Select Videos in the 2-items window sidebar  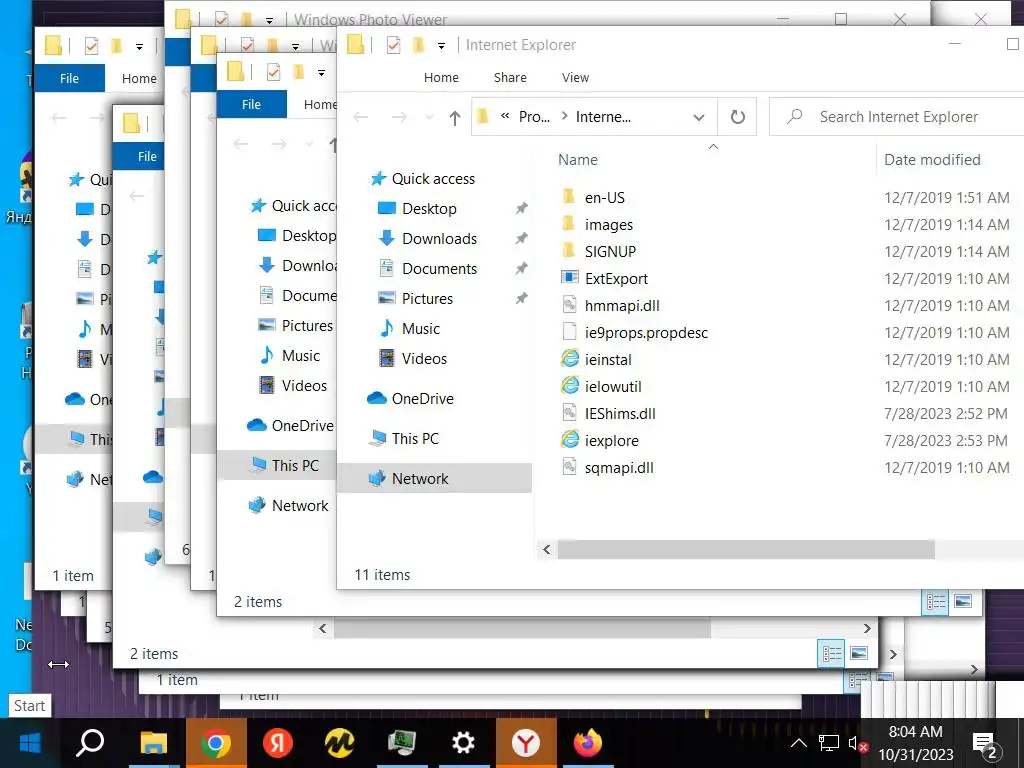pyautogui.click(x=304, y=386)
